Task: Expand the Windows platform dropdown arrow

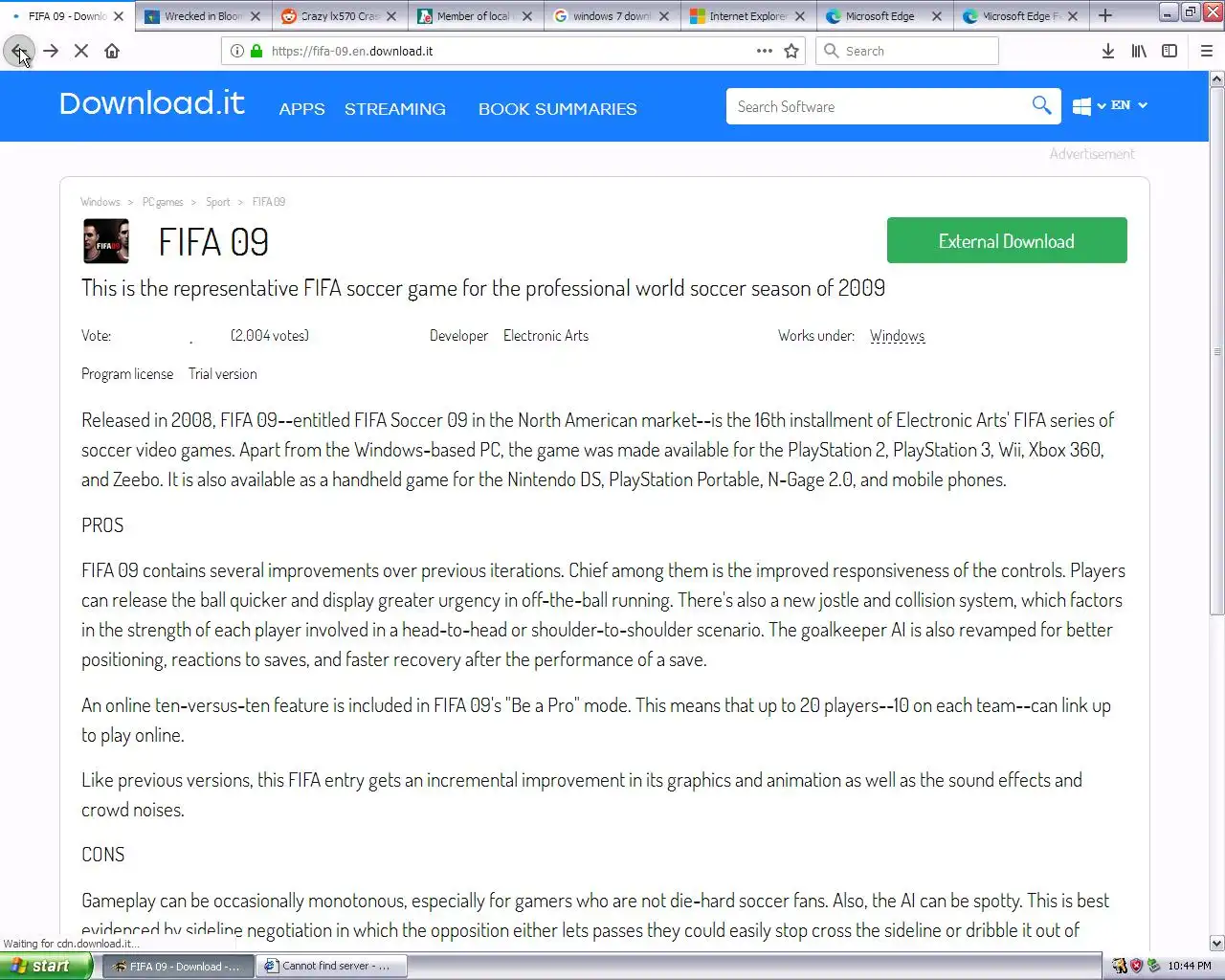Action: tap(1102, 106)
